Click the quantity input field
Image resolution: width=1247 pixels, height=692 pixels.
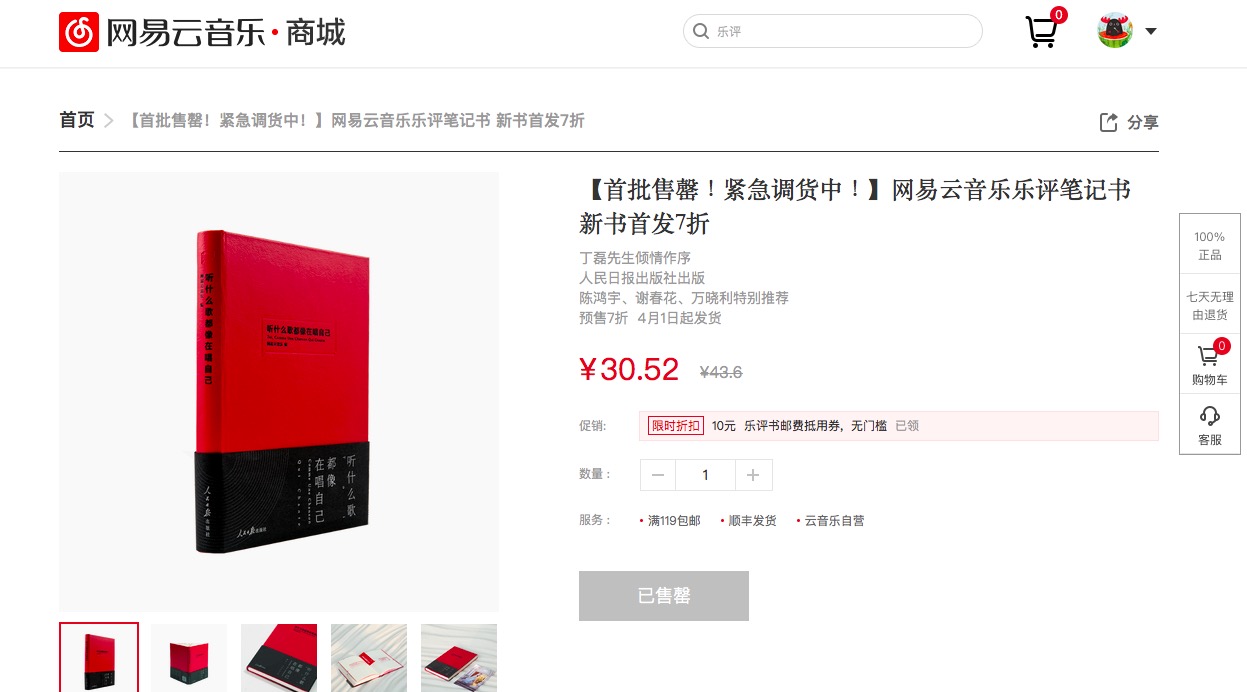[x=705, y=475]
